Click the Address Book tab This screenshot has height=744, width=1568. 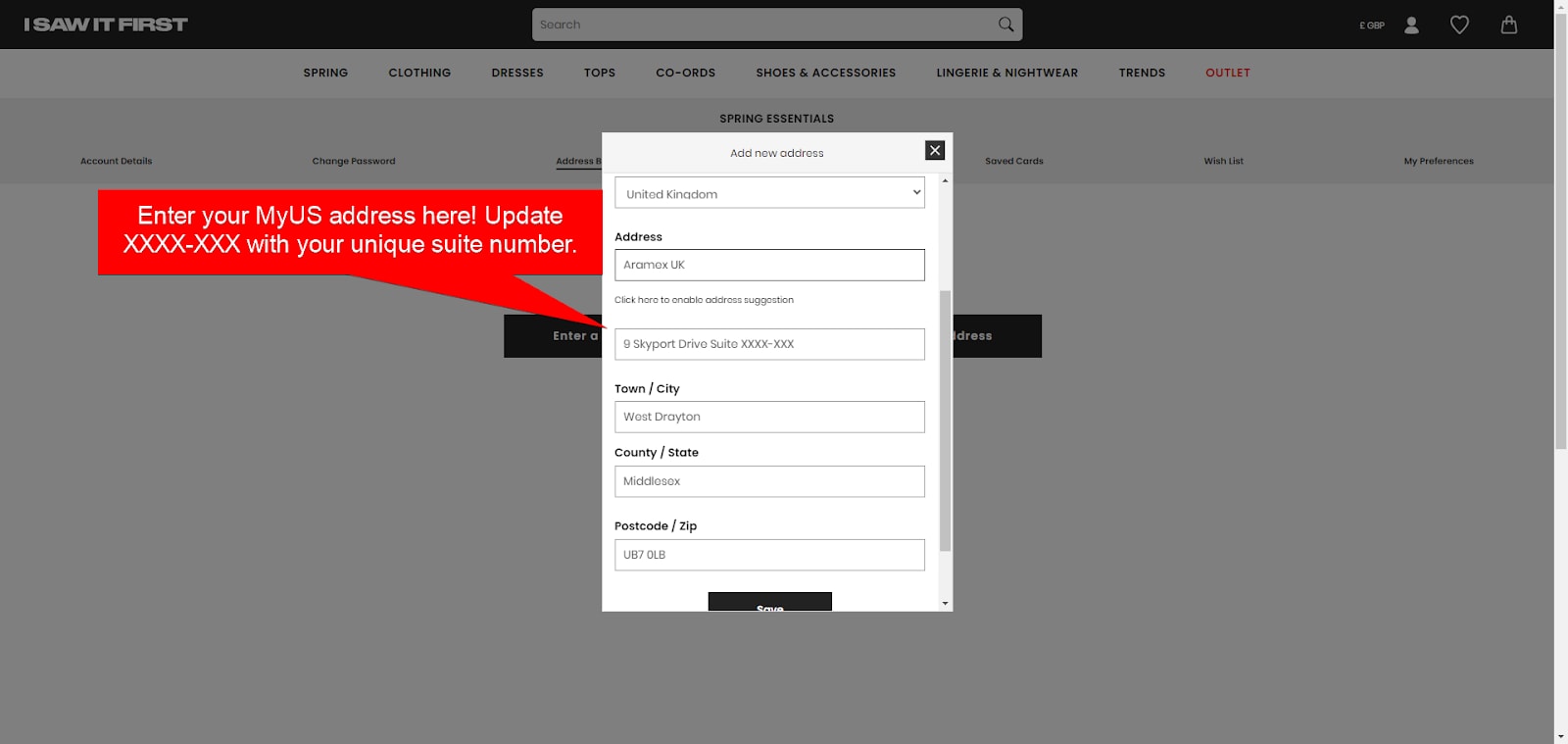pos(578,161)
